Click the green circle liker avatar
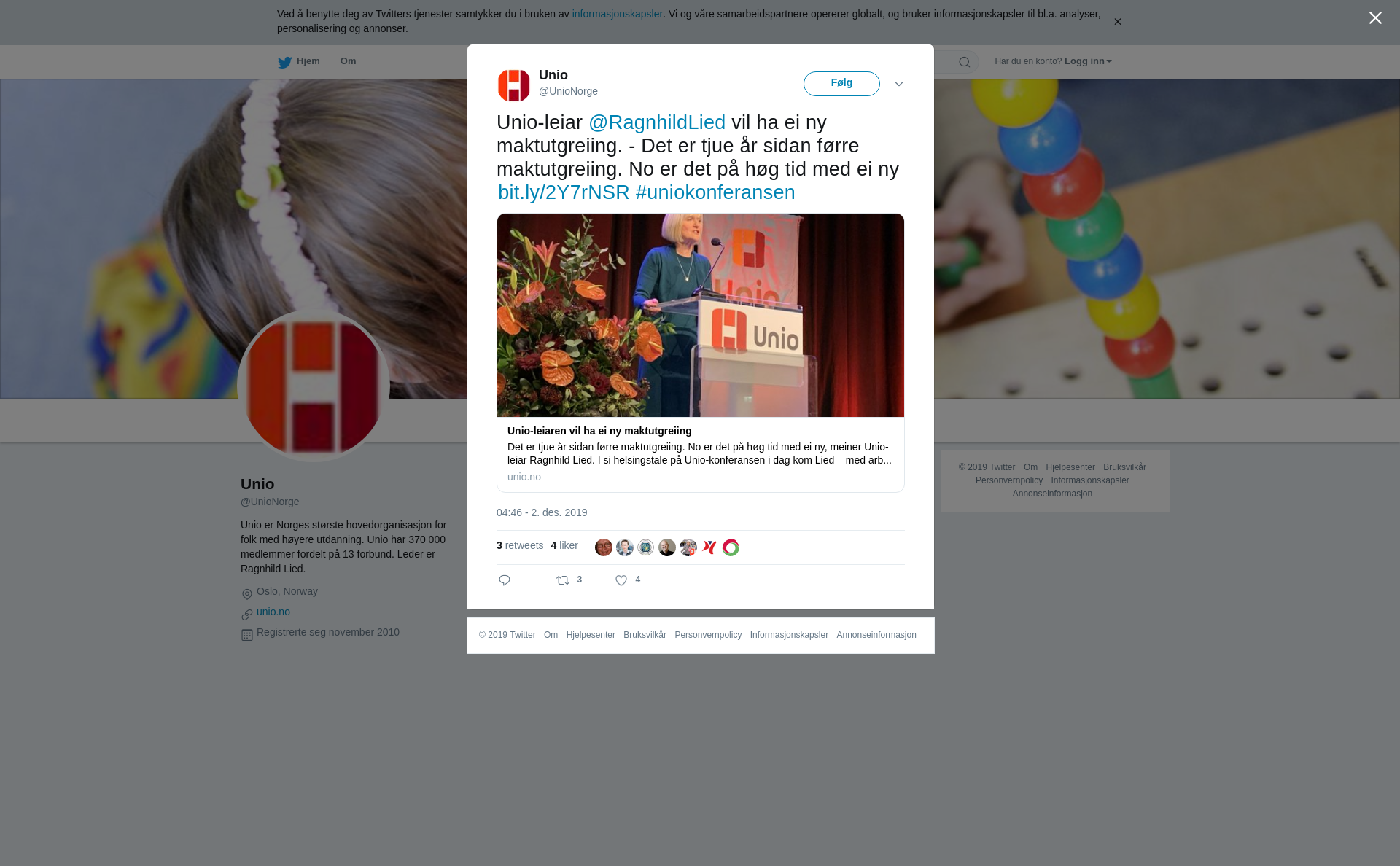The height and width of the screenshot is (866, 1400). point(731,547)
